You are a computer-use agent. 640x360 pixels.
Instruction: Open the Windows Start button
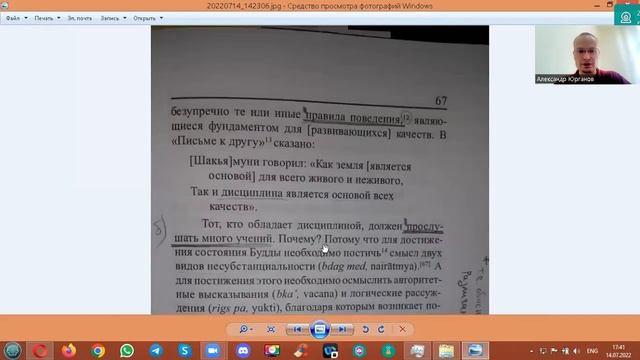(x=12, y=351)
